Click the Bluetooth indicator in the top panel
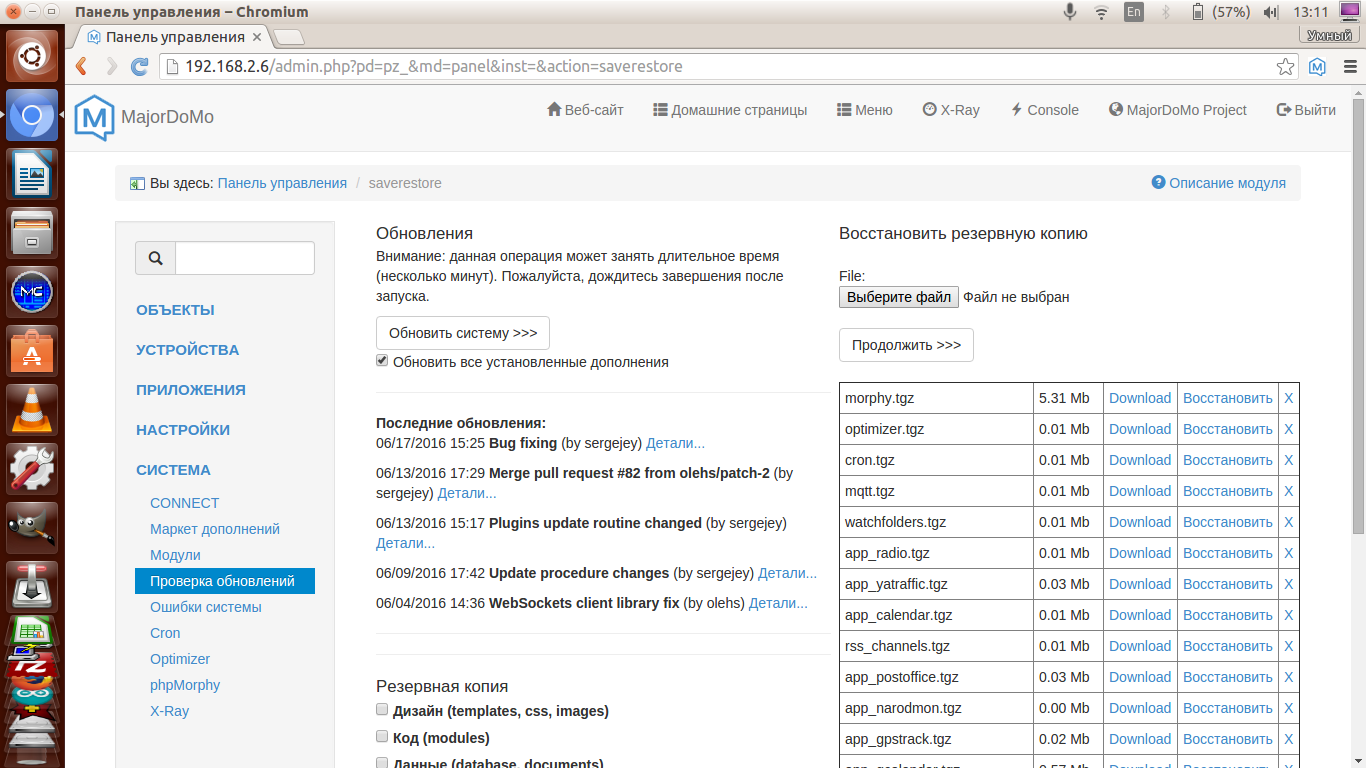This screenshot has width=1366, height=768. pyautogui.click(x=1165, y=12)
